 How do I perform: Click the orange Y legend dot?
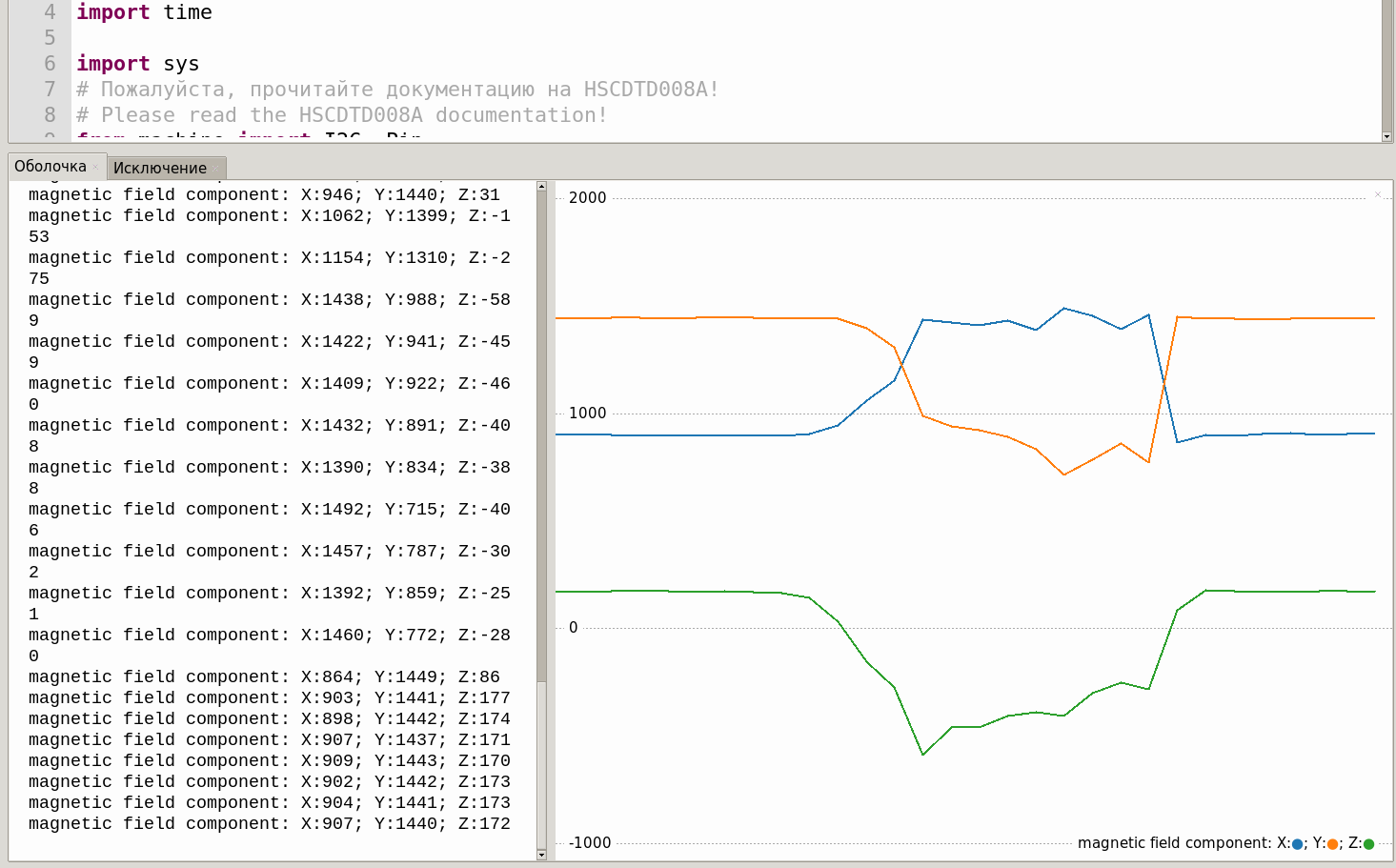pos(1332,844)
